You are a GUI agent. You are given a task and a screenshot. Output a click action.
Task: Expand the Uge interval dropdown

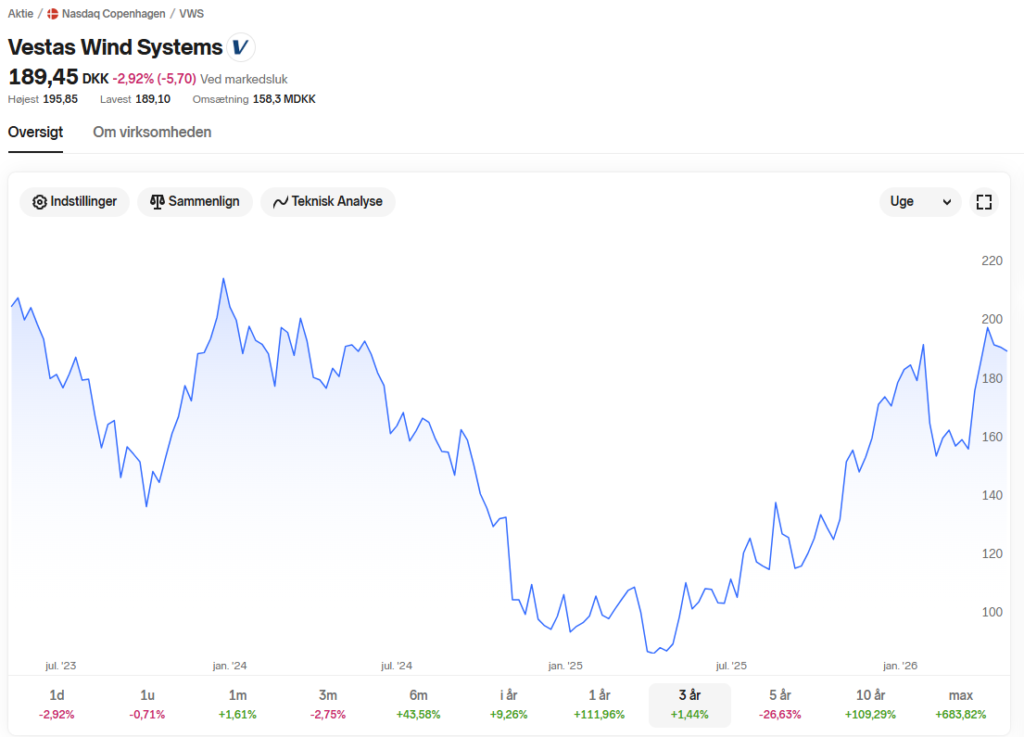pyautogui.click(x=920, y=202)
